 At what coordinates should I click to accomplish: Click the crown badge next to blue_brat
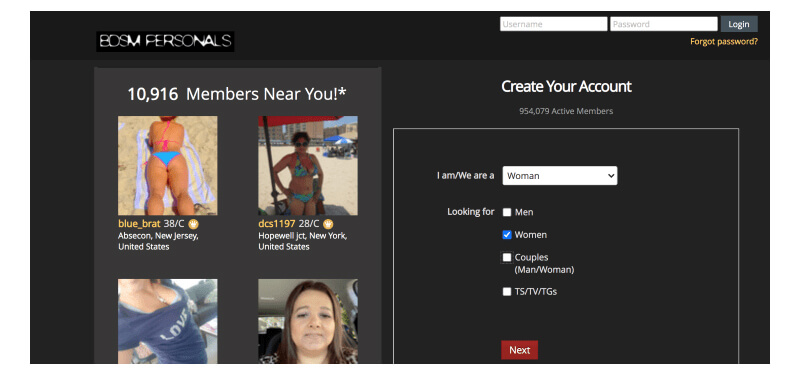pos(193,223)
